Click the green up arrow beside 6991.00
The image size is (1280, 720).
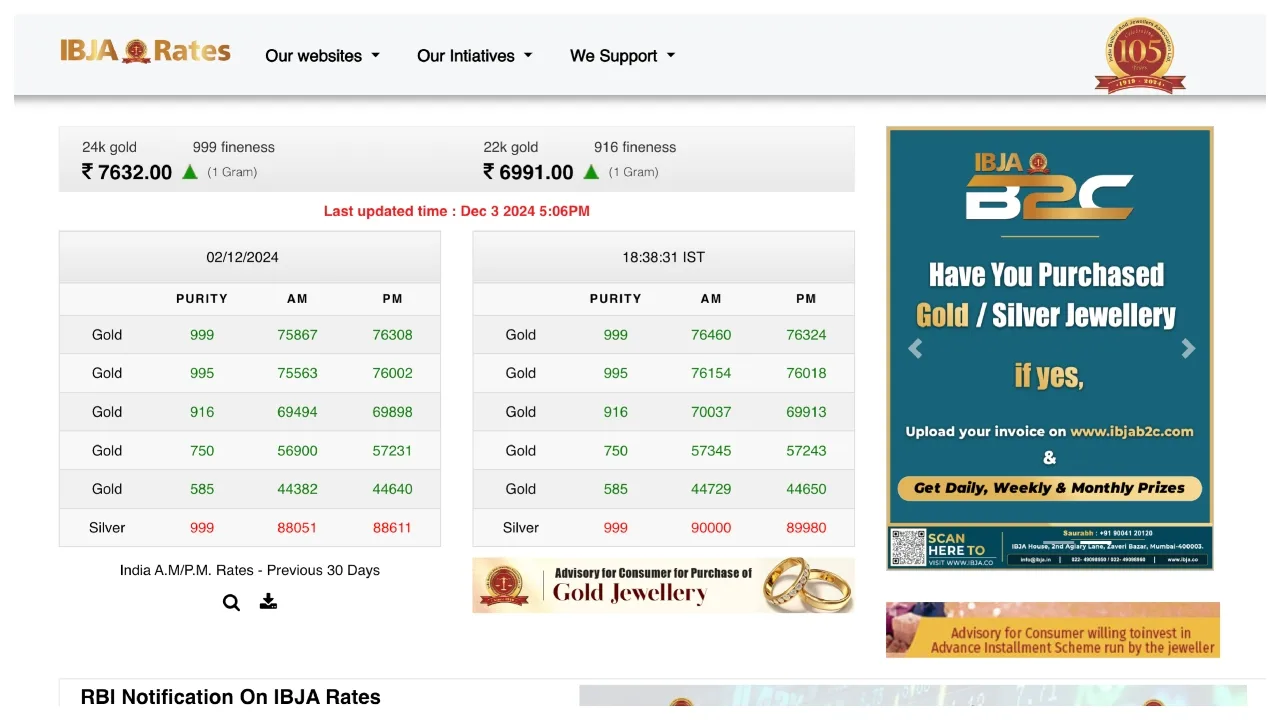591,172
